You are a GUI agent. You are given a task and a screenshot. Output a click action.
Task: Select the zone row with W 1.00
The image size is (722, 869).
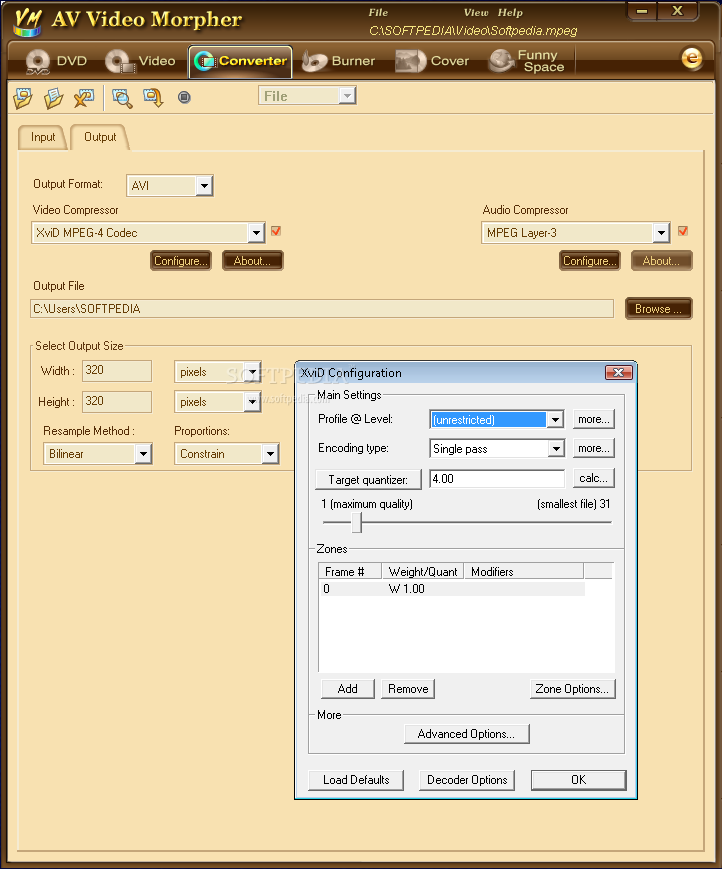coord(452,589)
